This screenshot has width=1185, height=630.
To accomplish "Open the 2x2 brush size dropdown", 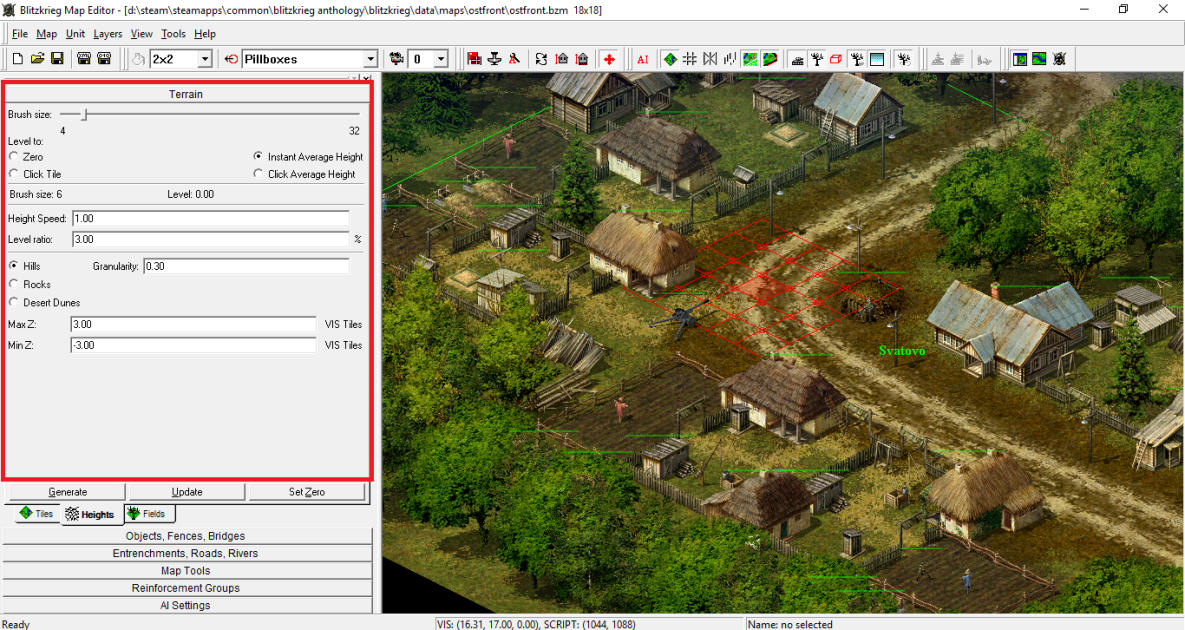I will tap(205, 59).
